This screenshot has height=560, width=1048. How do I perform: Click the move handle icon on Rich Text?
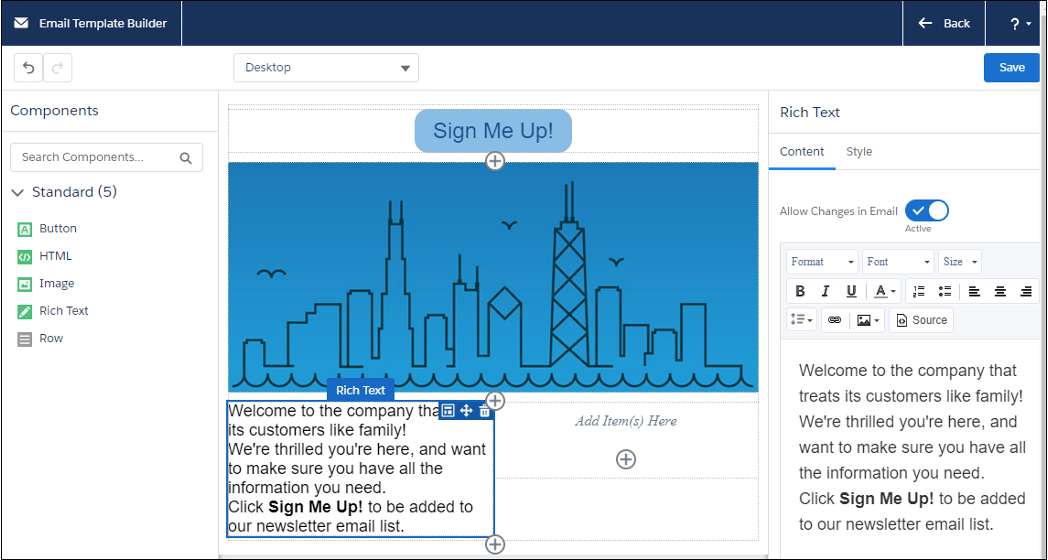pos(467,411)
